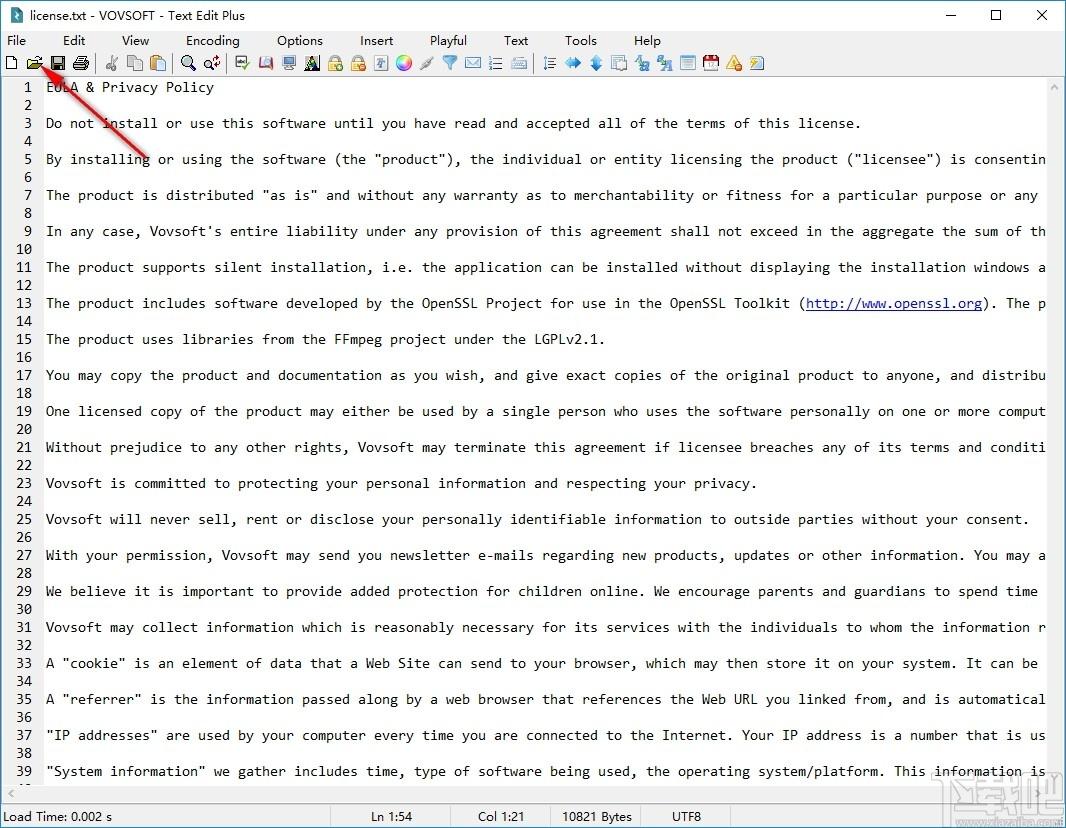
Task: Open the Tools menu
Action: pyautogui.click(x=581, y=41)
